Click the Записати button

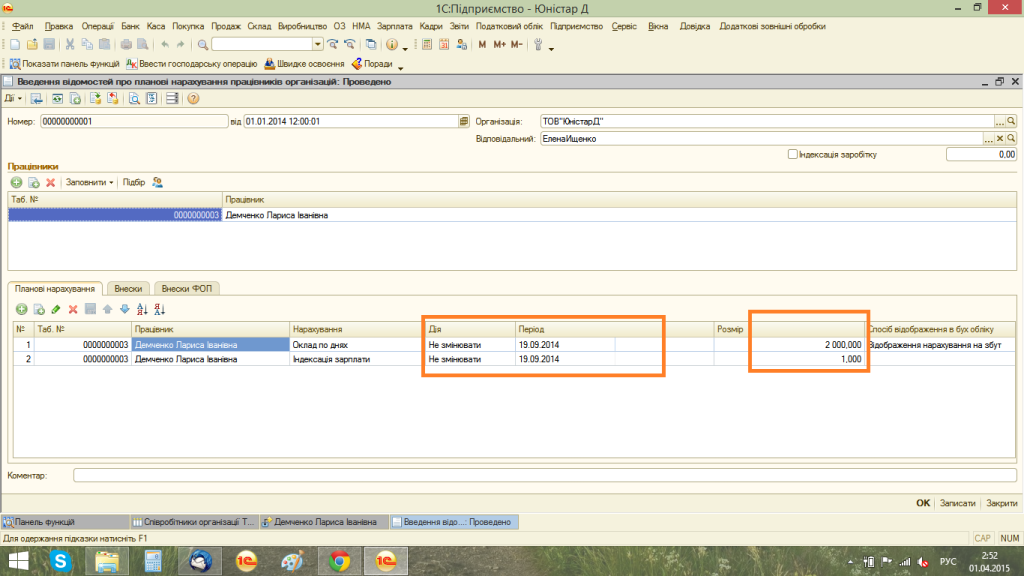coord(957,503)
